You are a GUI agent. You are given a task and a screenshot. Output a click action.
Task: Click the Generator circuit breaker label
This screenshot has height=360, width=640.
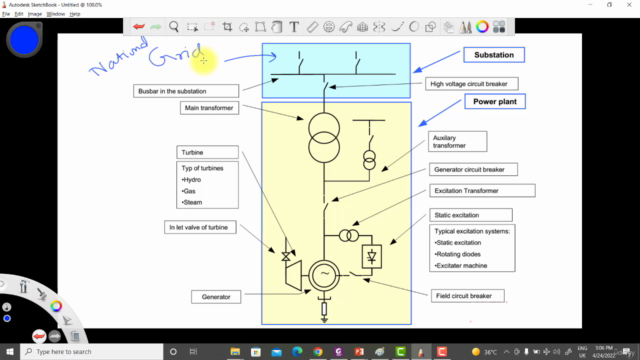[x=473, y=169]
